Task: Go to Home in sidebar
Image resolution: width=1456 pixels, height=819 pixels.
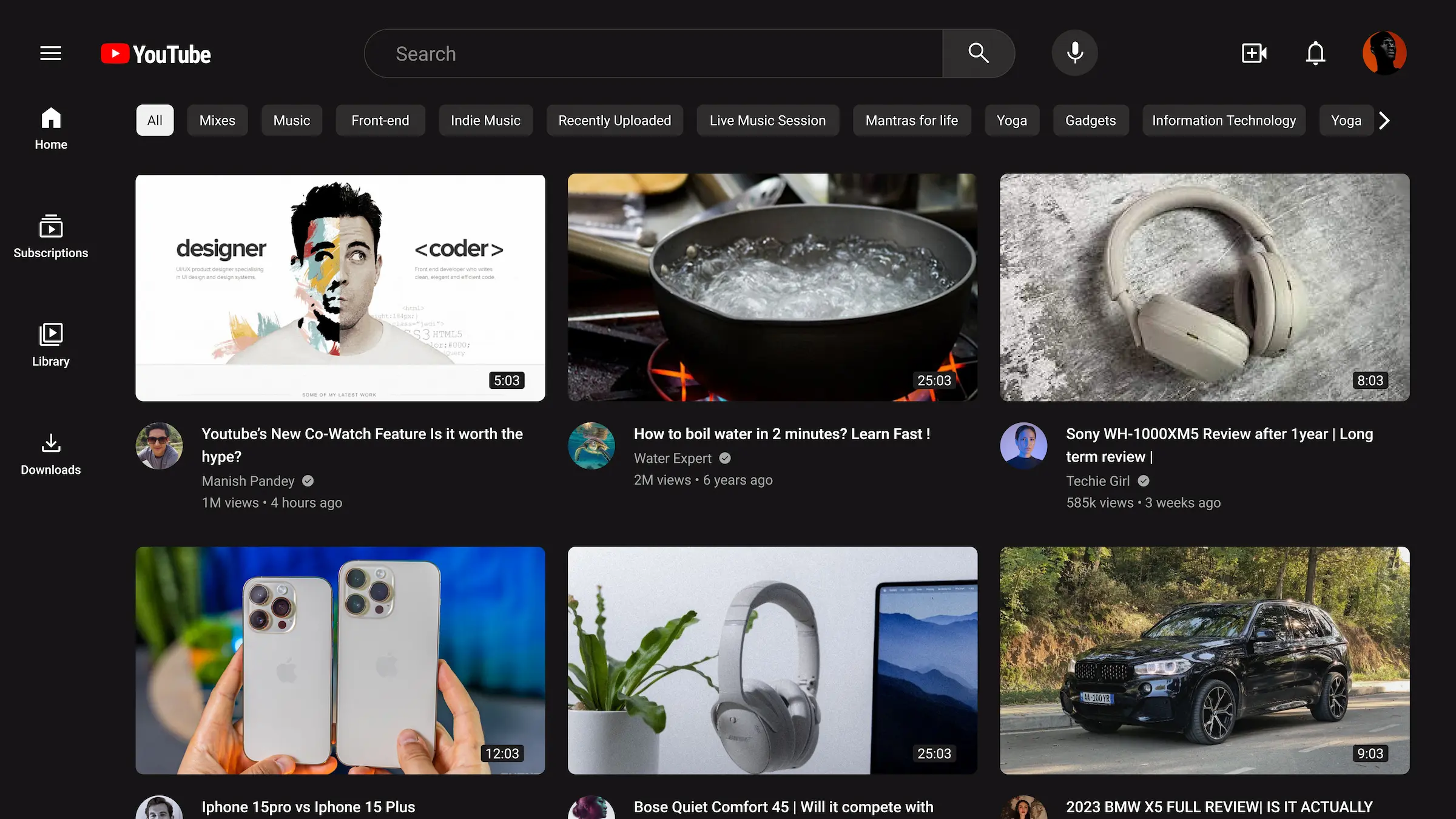Action: pyautogui.click(x=51, y=129)
